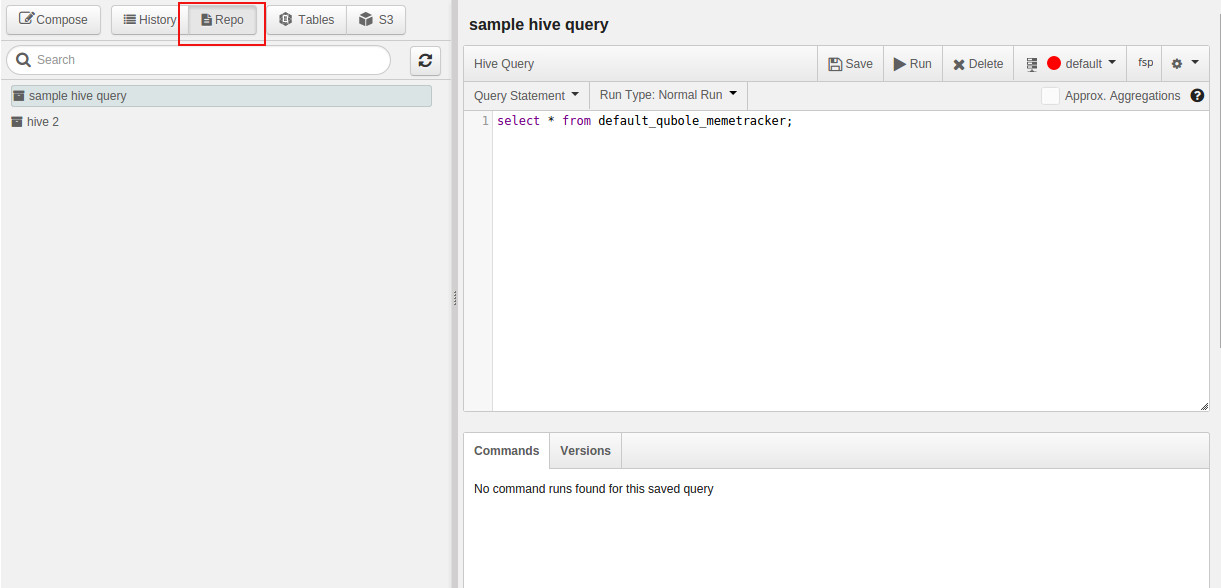Click the fsp button
The width and height of the screenshot is (1221, 588).
(x=1145, y=63)
